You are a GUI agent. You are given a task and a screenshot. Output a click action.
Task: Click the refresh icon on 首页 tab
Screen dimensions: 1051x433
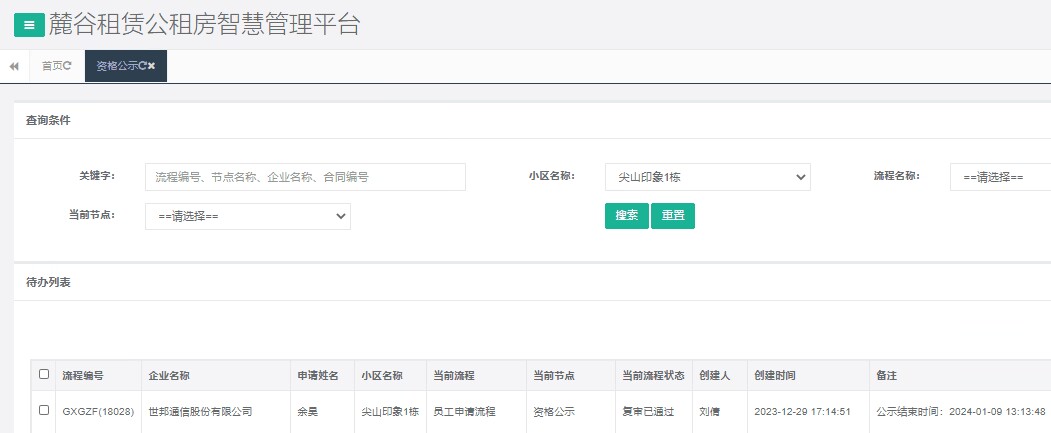tap(67, 66)
